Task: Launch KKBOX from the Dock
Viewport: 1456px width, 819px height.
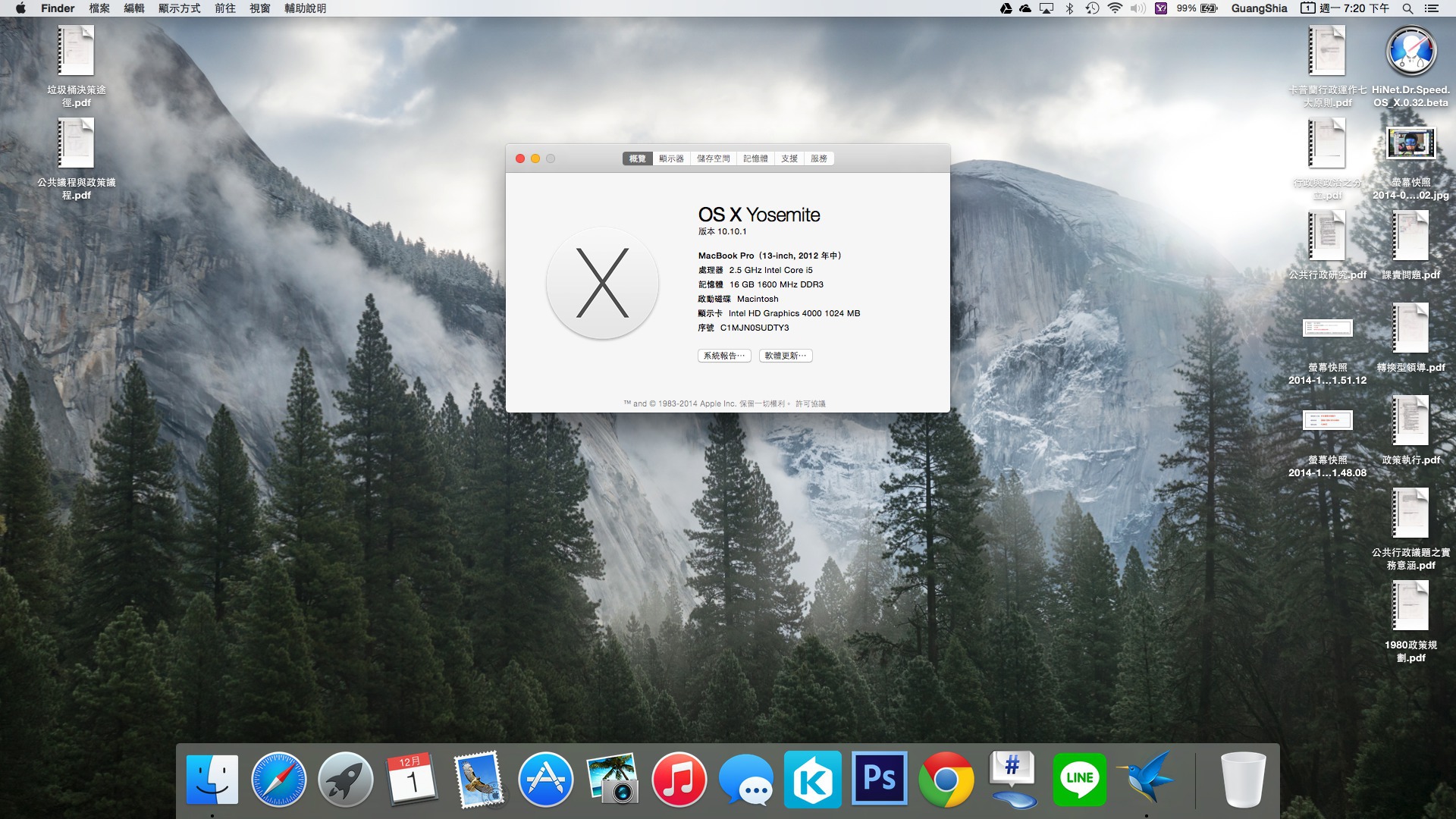Action: click(x=813, y=780)
